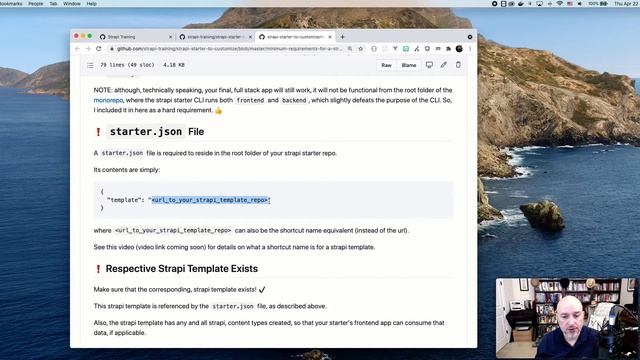Follow the monorepo link

[108, 100]
